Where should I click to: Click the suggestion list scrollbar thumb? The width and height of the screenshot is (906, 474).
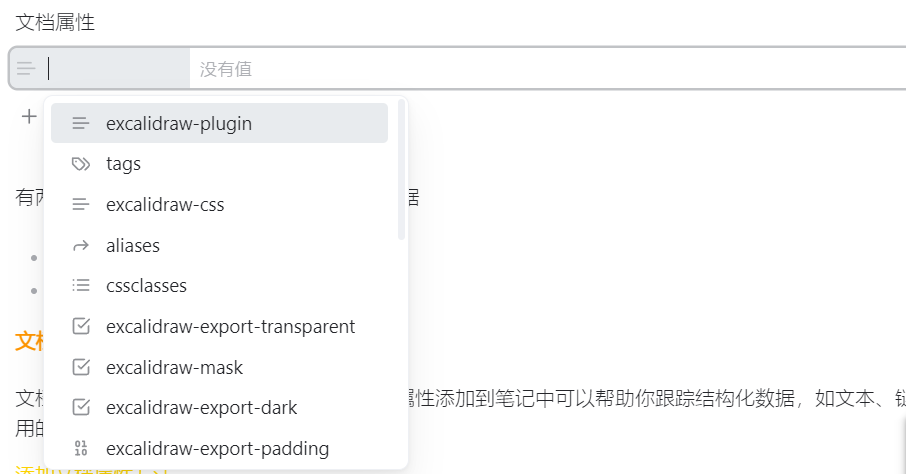(401, 170)
